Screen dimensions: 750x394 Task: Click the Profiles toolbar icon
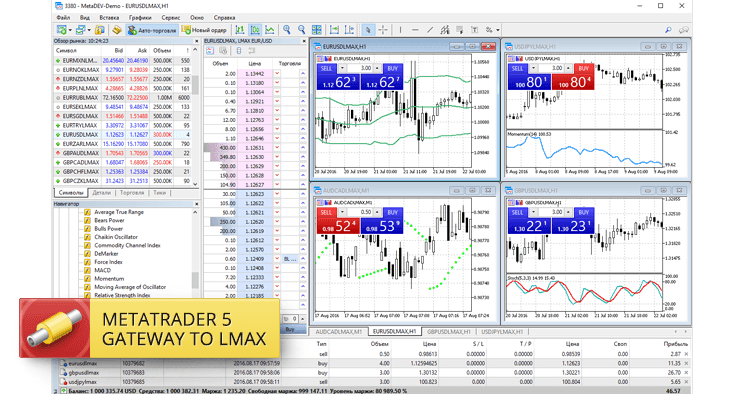click(80, 30)
